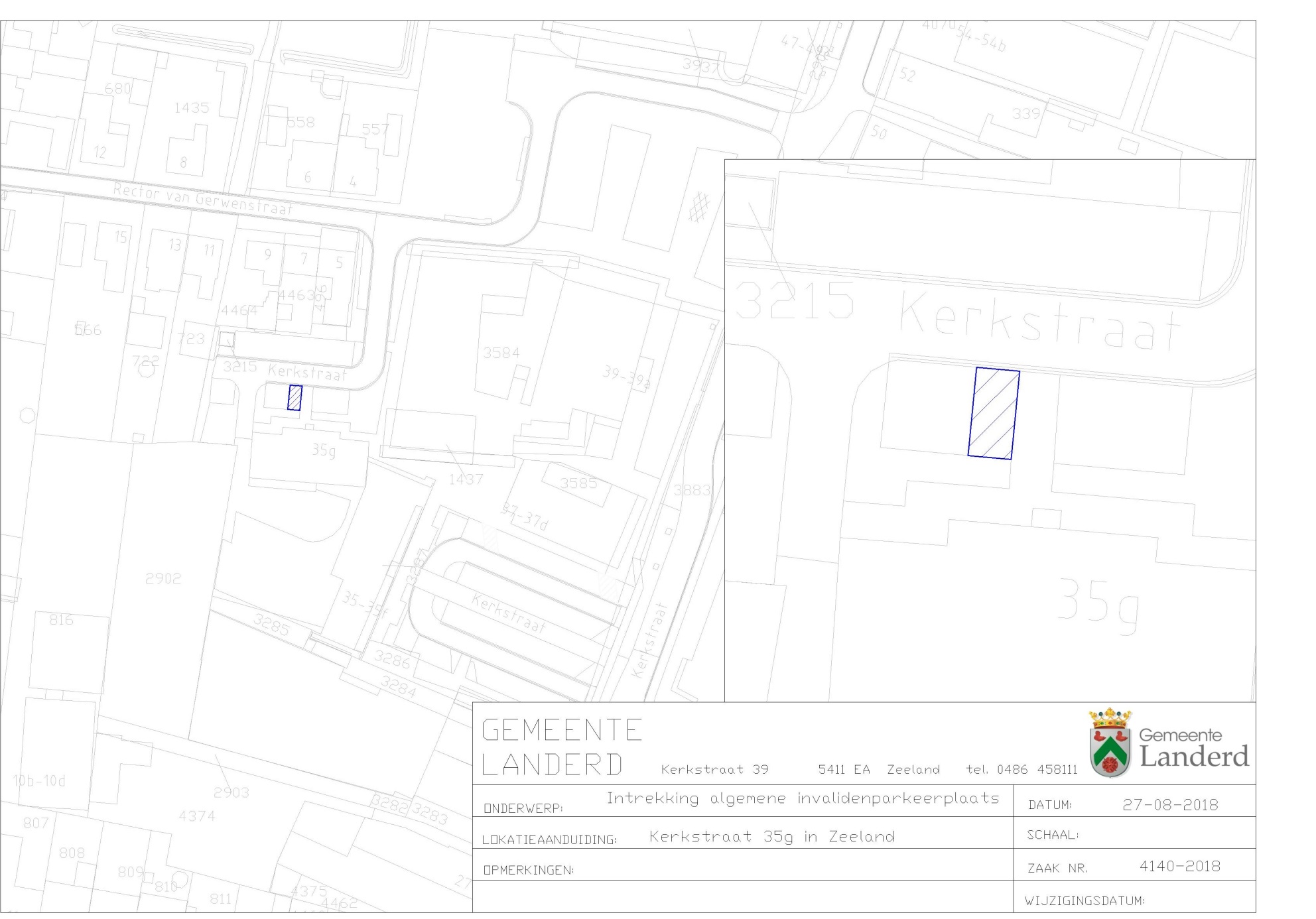Image resolution: width=1316 pixels, height=919 pixels.
Task: Click the small blue hatched parking rectangle
Action: tap(295, 398)
